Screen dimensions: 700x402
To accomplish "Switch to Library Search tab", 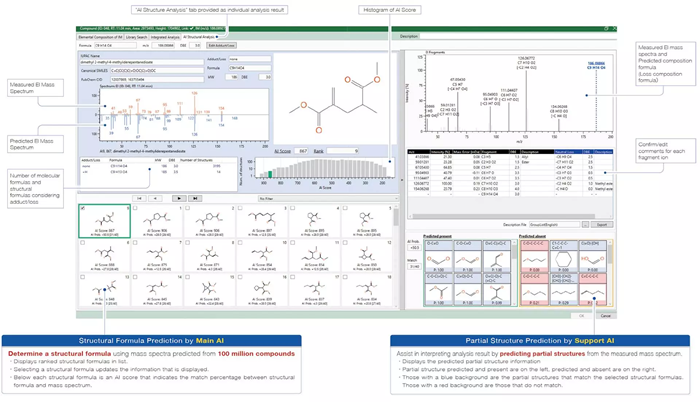I will click(x=136, y=37).
